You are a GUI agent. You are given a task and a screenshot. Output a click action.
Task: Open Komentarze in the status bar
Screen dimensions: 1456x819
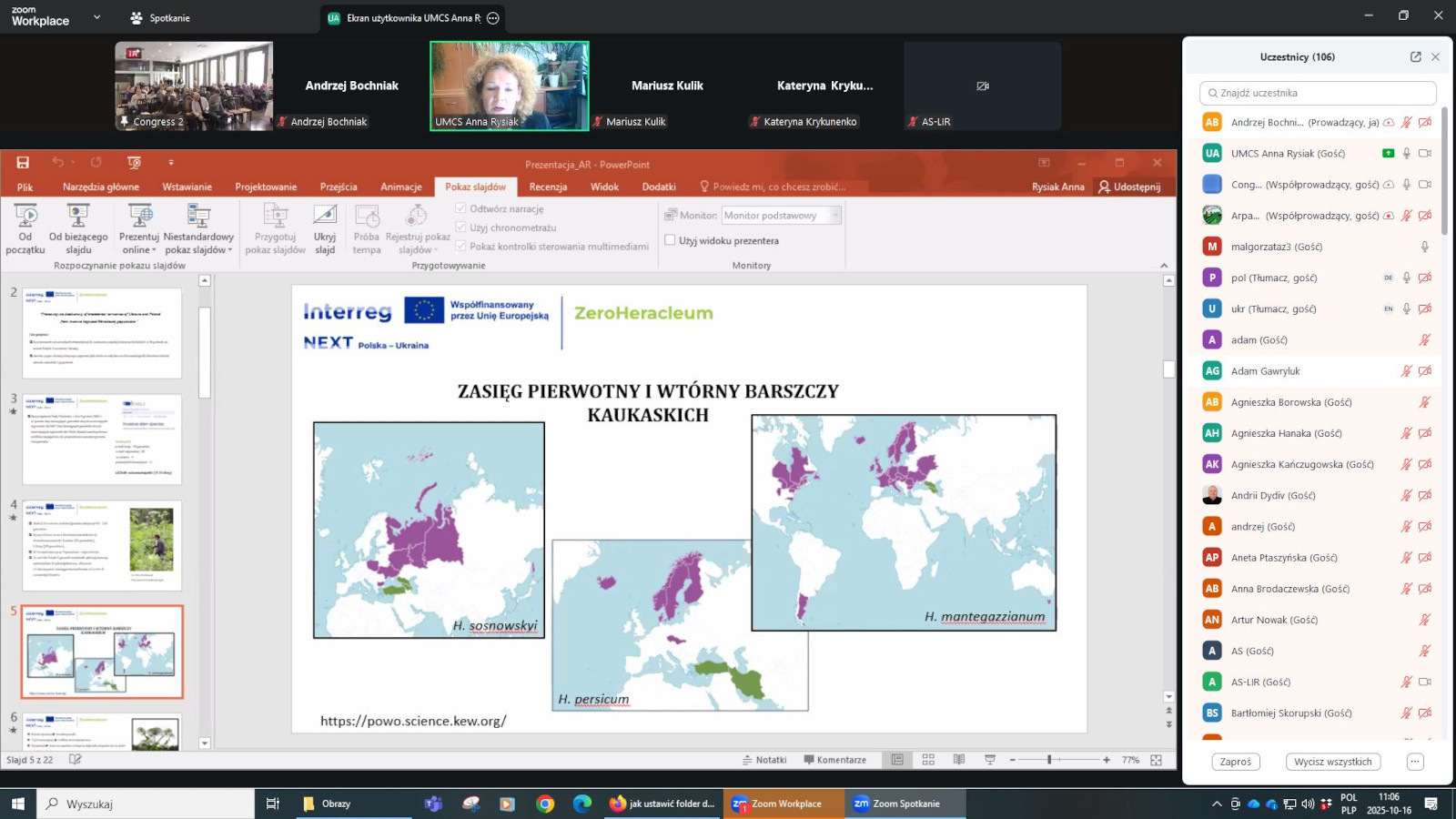834,760
